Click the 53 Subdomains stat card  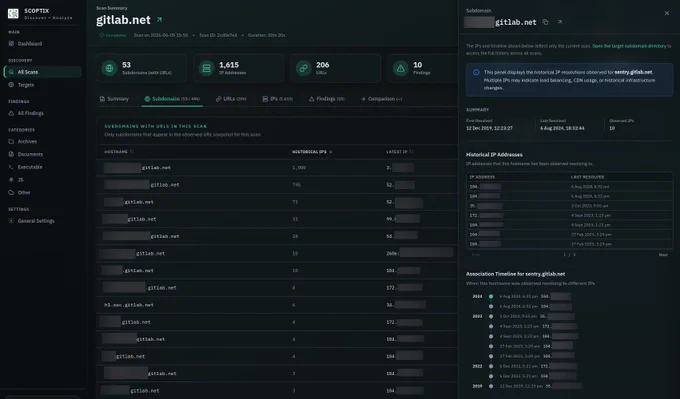(142, 68)
